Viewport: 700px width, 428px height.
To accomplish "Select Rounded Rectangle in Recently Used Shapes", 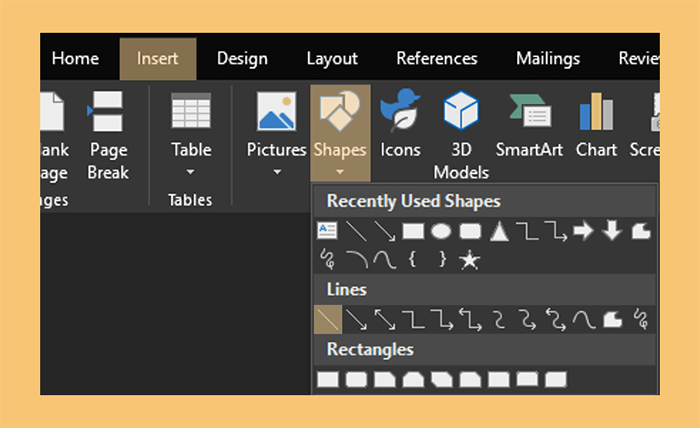I will 470,231.
